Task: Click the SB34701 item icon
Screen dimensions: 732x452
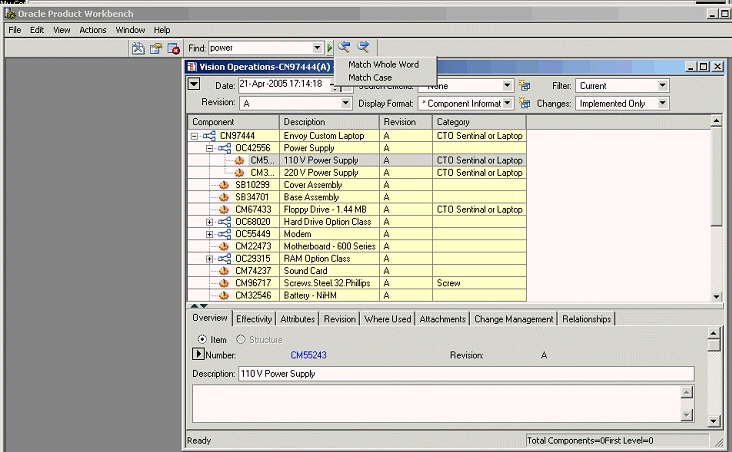Action: pos(224,197)
